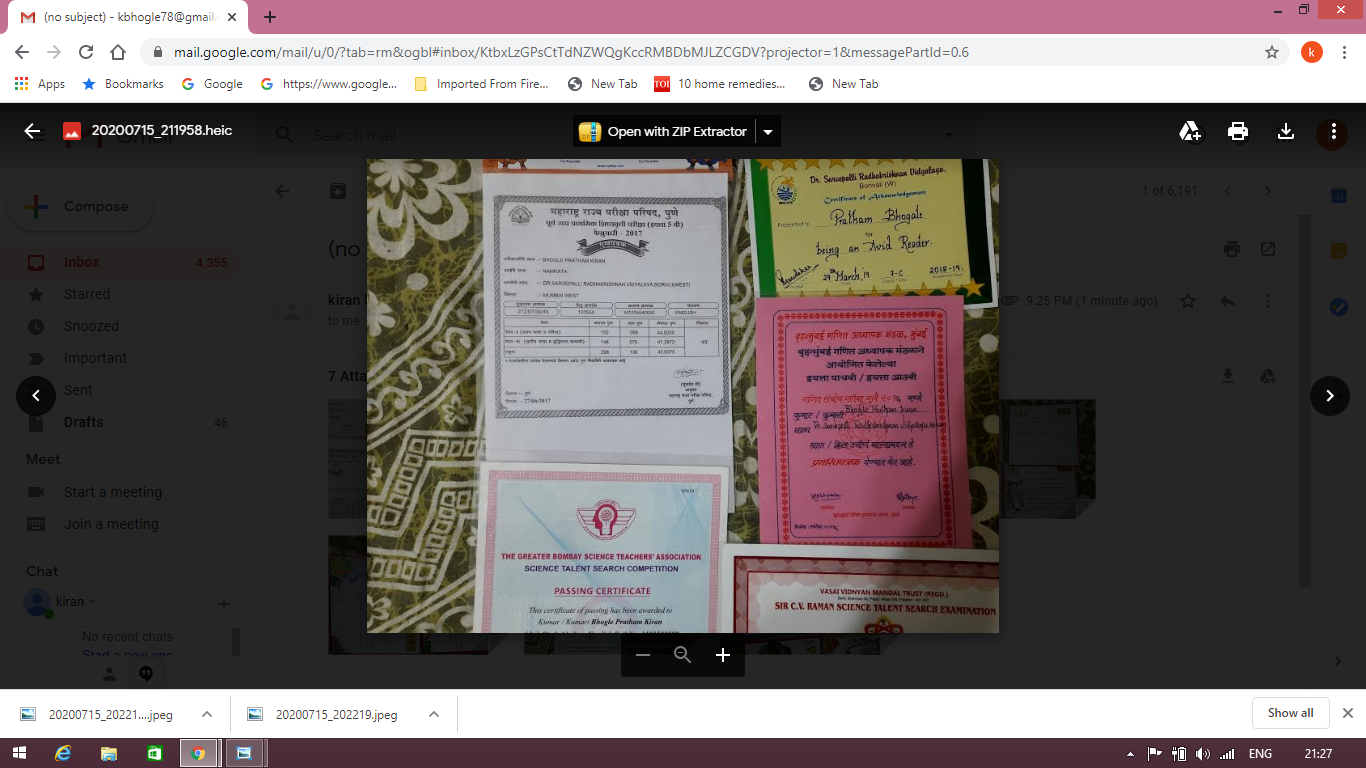The image size is (1366, 768).
Task: Open Apps bookmark shortcut
Action: pos(40,84)
